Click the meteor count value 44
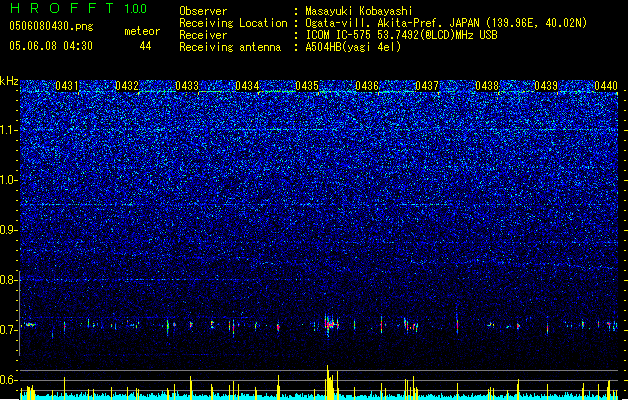 145,46
